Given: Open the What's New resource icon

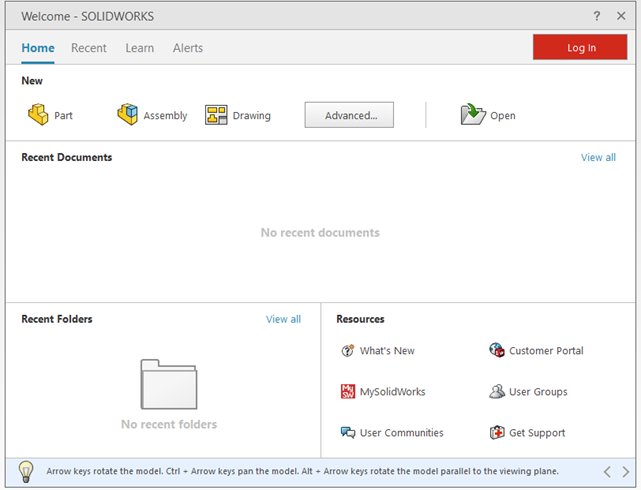Looking at the screenshot, I should point(347,350).
